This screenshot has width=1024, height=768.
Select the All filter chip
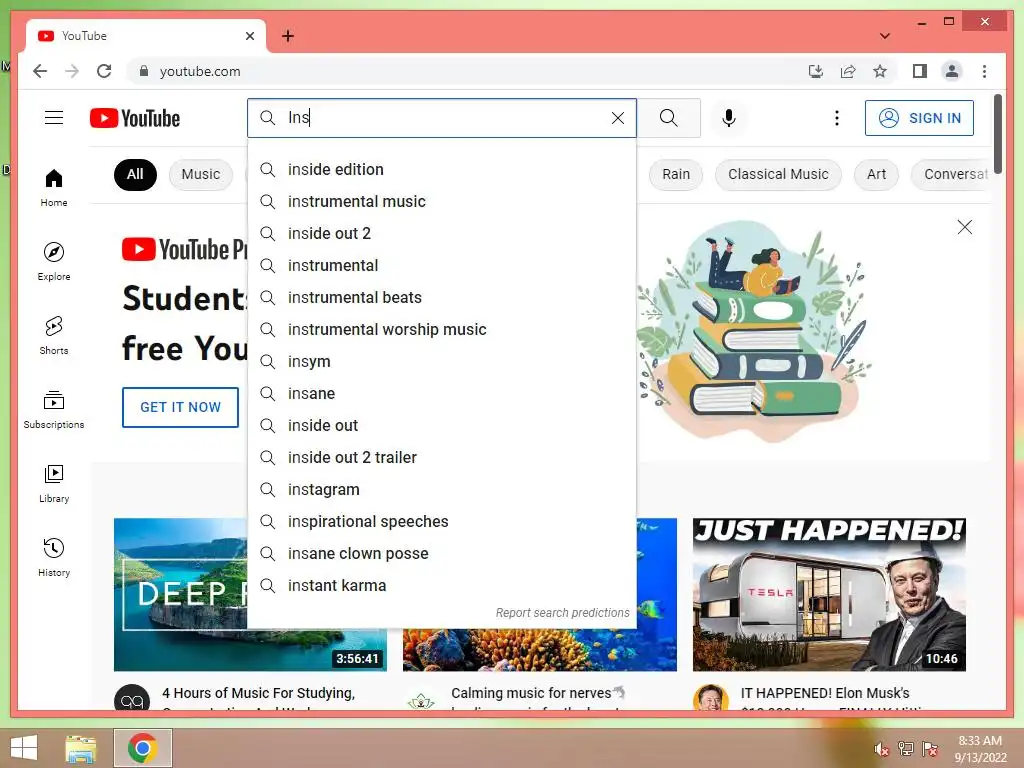[x=135, y=174]
